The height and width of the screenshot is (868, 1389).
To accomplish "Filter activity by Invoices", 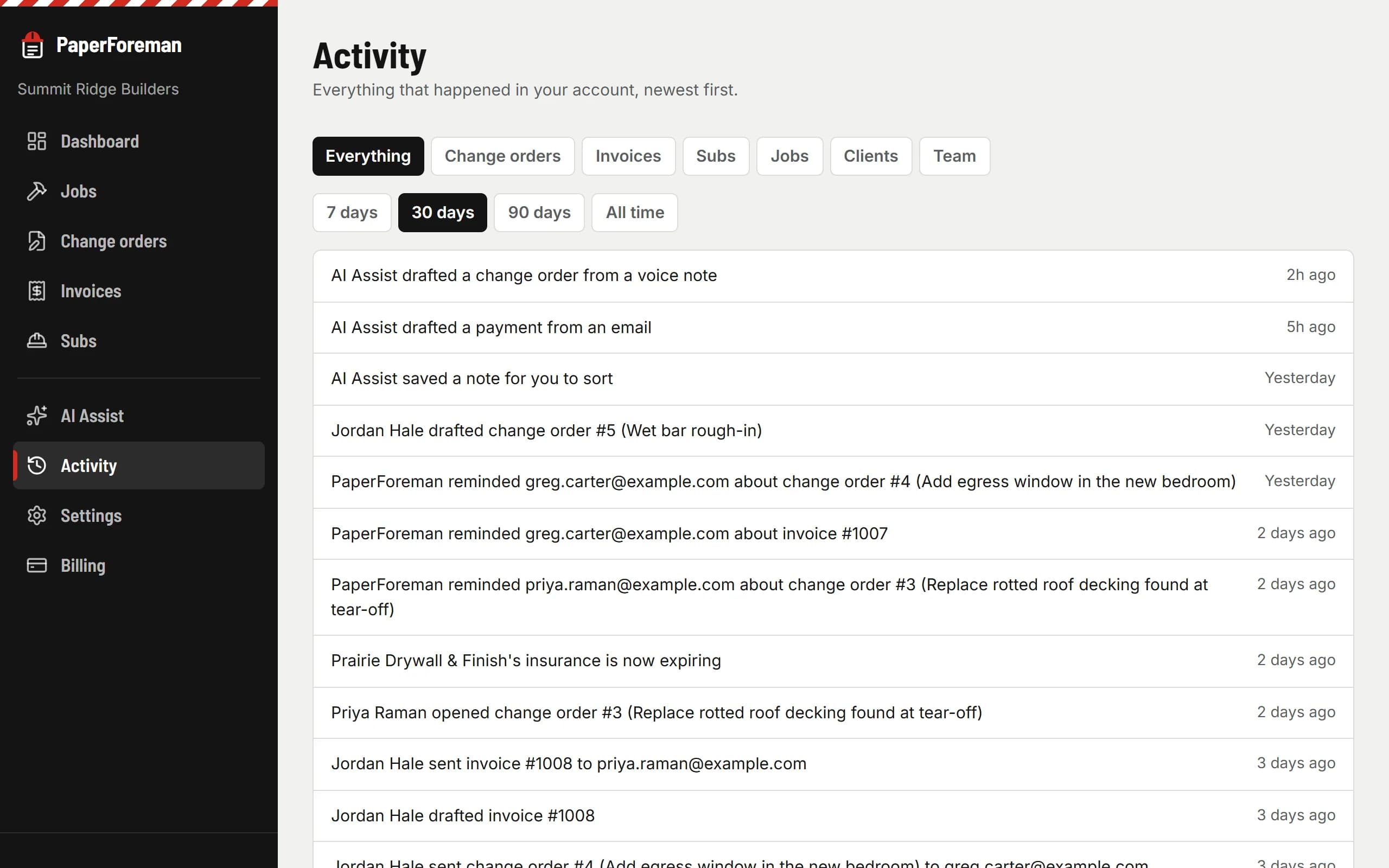I will pyautogui.click(x=628, y=156).
